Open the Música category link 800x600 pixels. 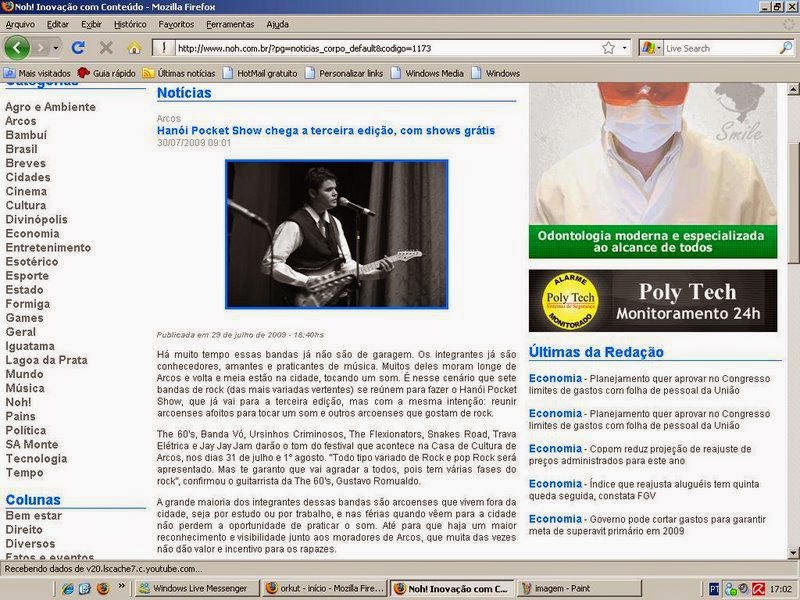coord(25,388)
